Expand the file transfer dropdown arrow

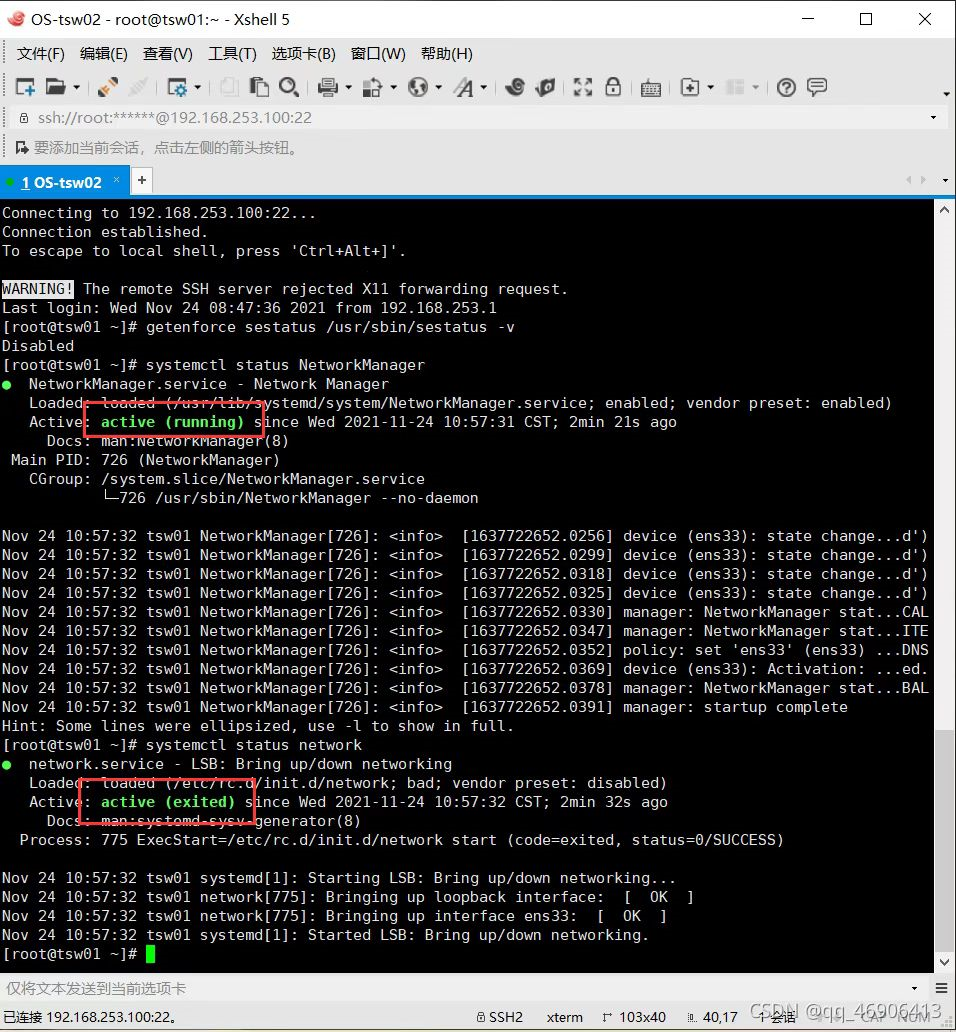393,88
